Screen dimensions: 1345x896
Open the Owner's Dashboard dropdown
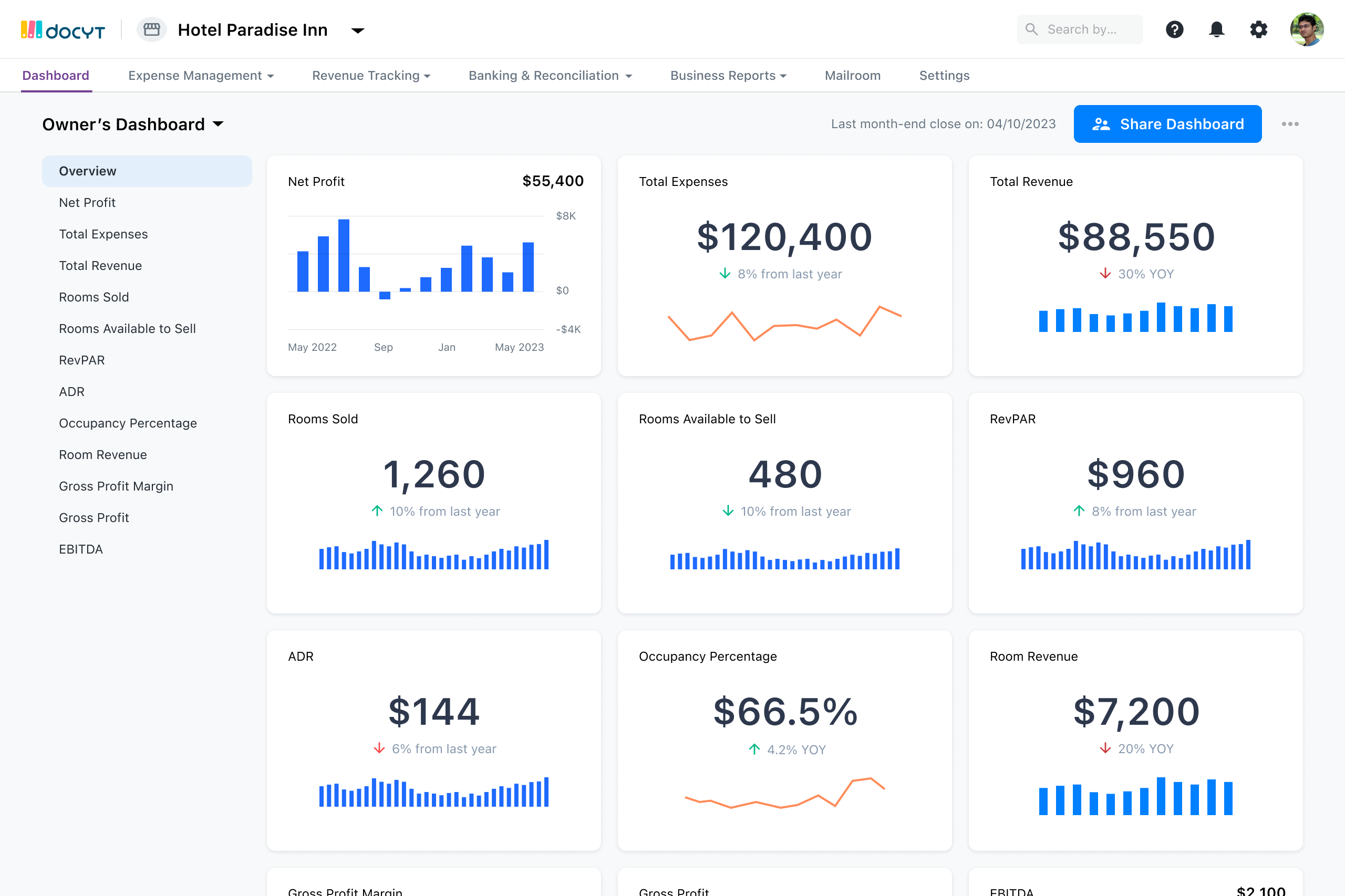point(219,124)
